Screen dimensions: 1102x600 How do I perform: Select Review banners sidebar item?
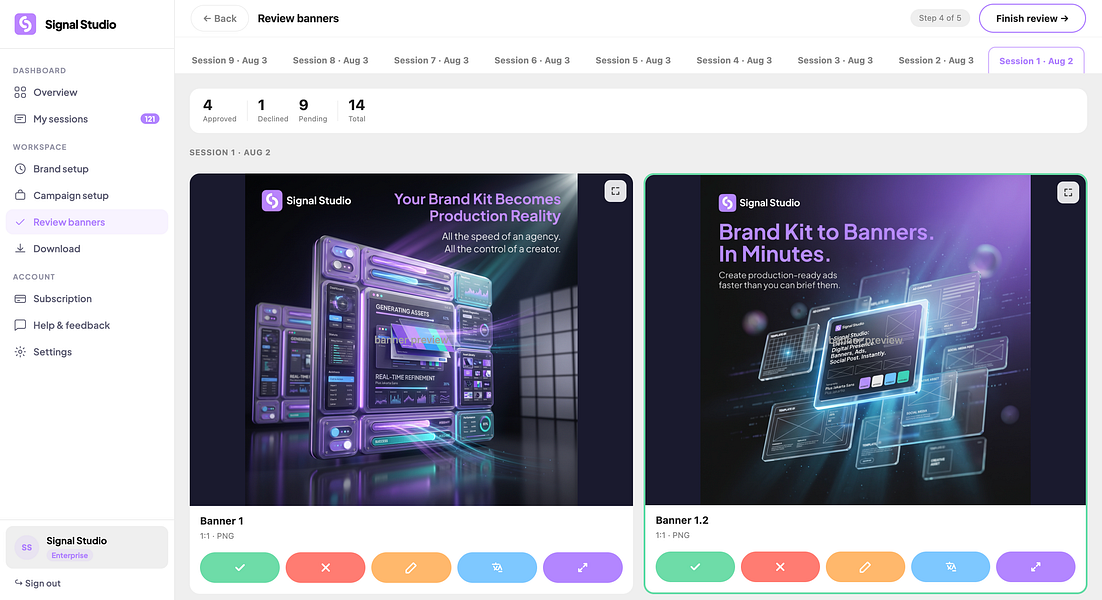(86, 222)
